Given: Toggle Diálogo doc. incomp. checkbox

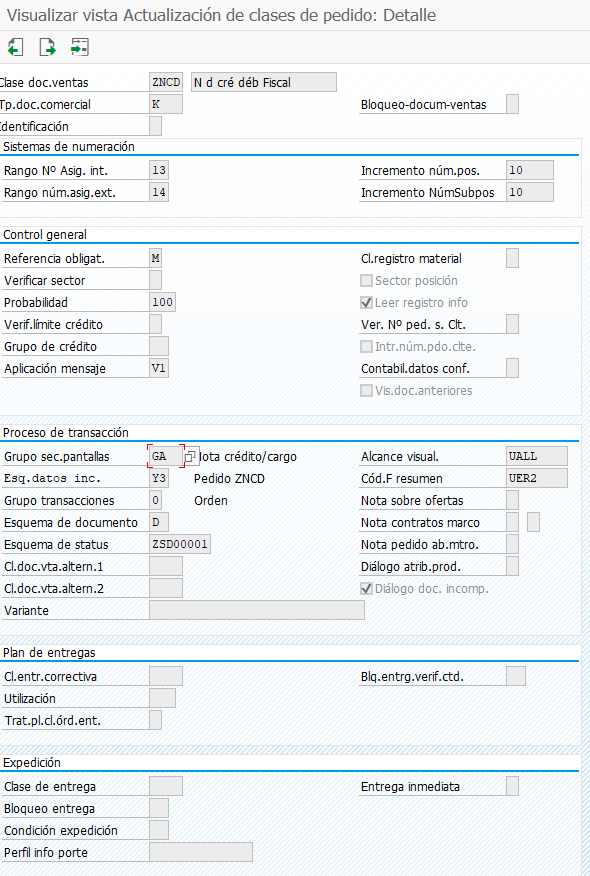Looking at the screenshot, I should pyautogui.click(x=367, y=588).
